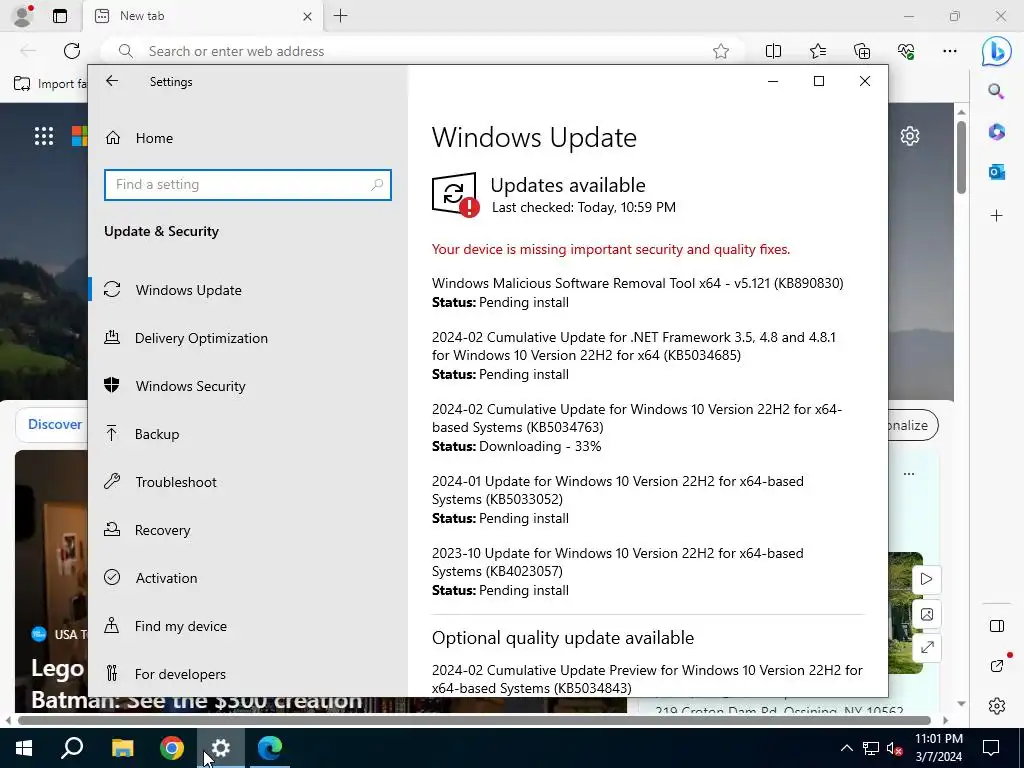Click the Find a setting search box
The image size is (1024, 768).
[248, 185]
